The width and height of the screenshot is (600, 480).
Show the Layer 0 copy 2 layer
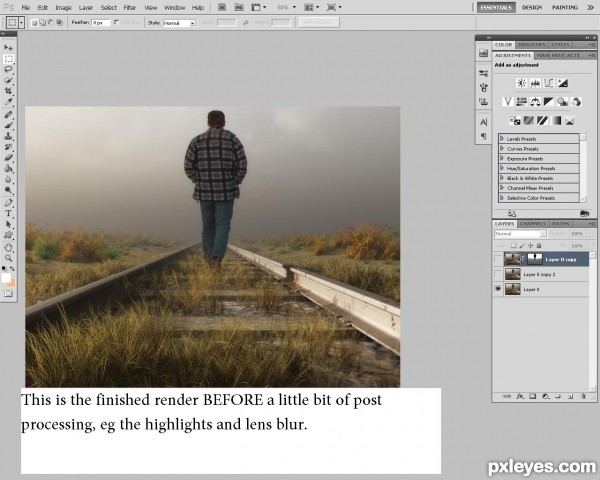pos(498,274)
